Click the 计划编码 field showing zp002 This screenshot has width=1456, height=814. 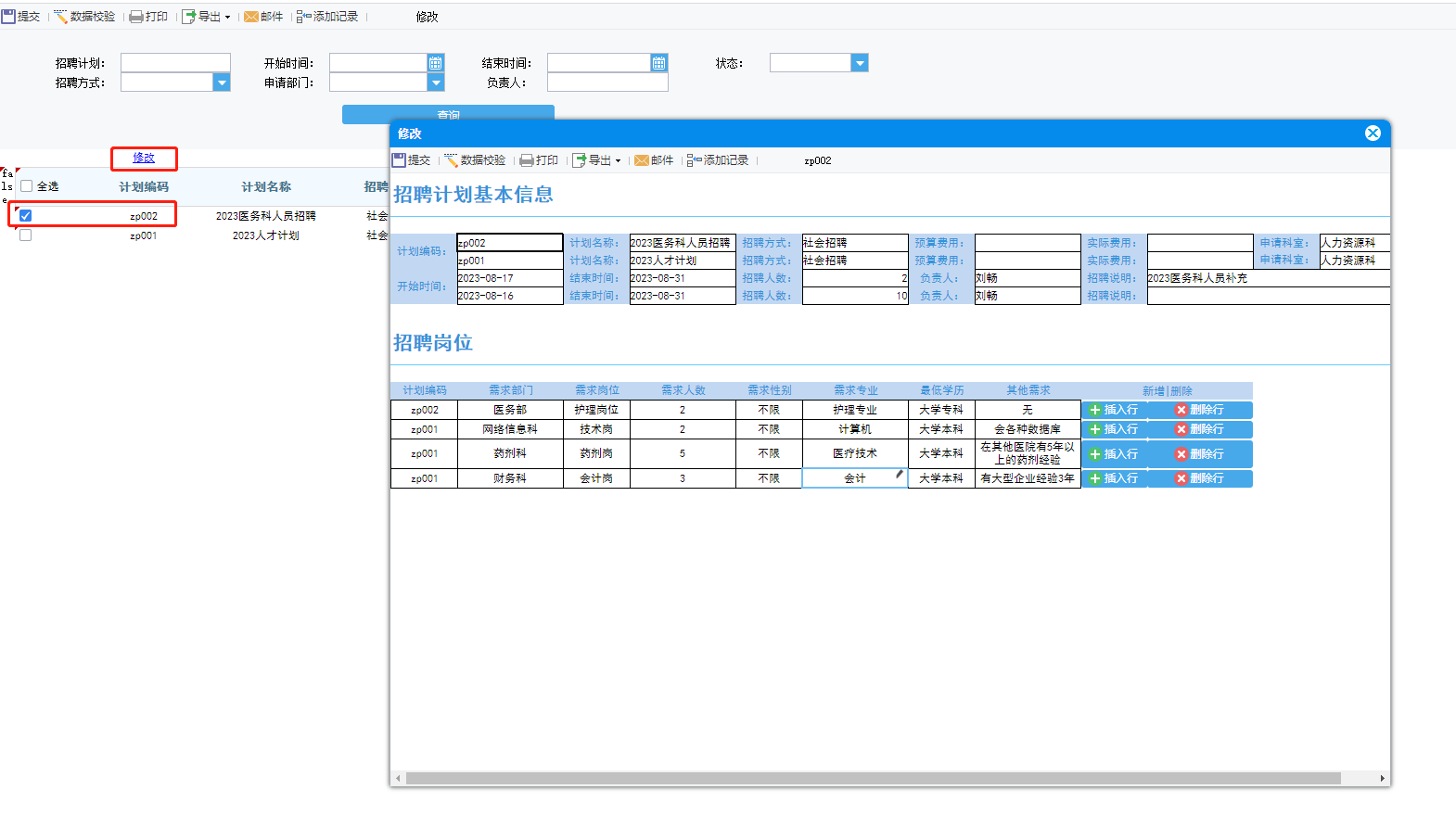(x=510, y=243)
